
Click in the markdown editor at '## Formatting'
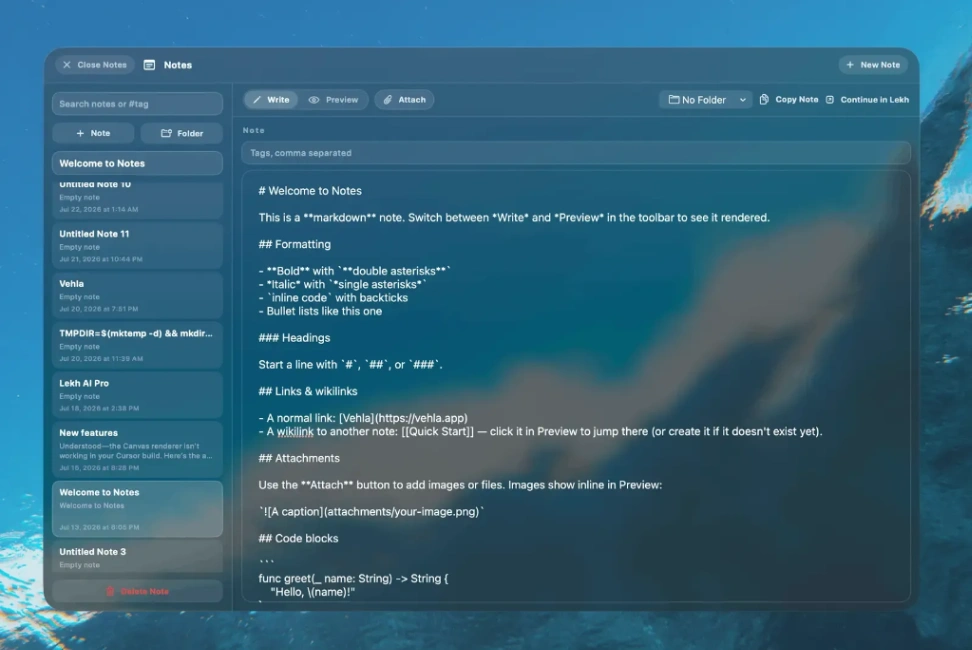point(294,244)
